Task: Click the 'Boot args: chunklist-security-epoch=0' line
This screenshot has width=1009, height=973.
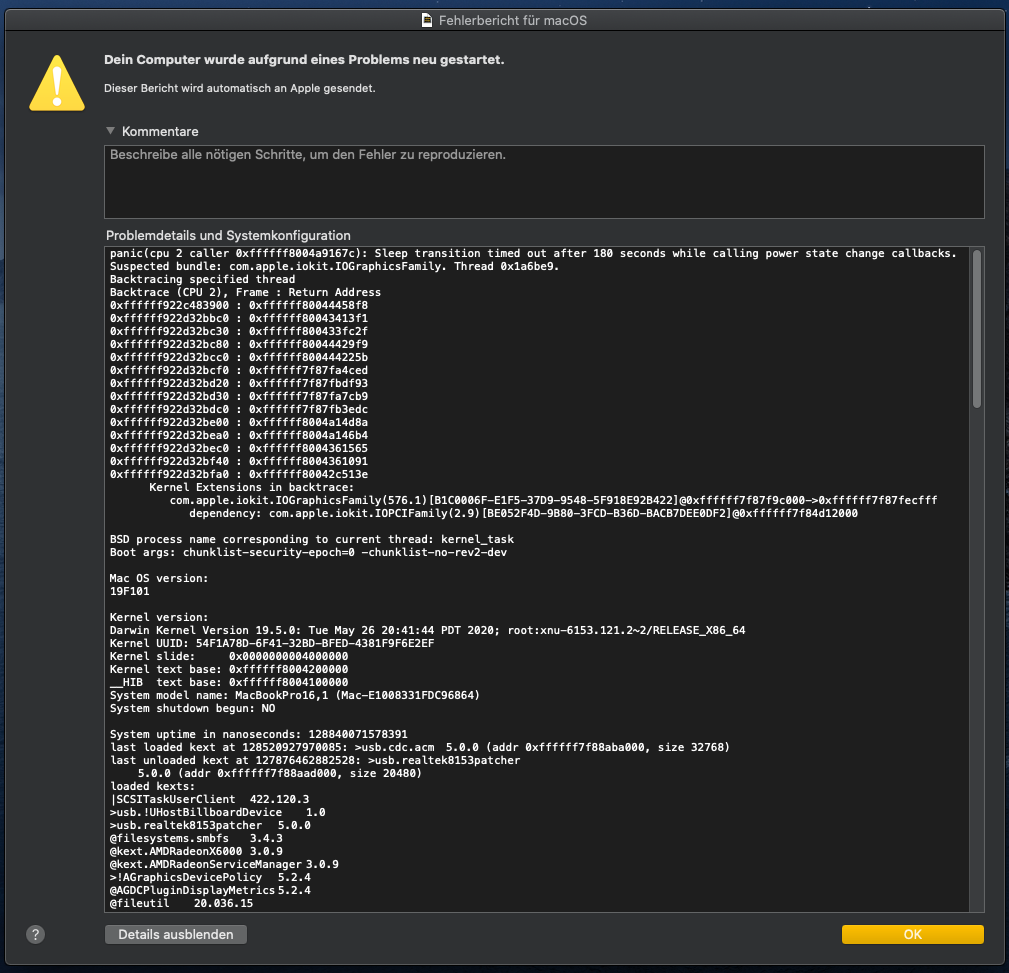Action: point(308,552)
